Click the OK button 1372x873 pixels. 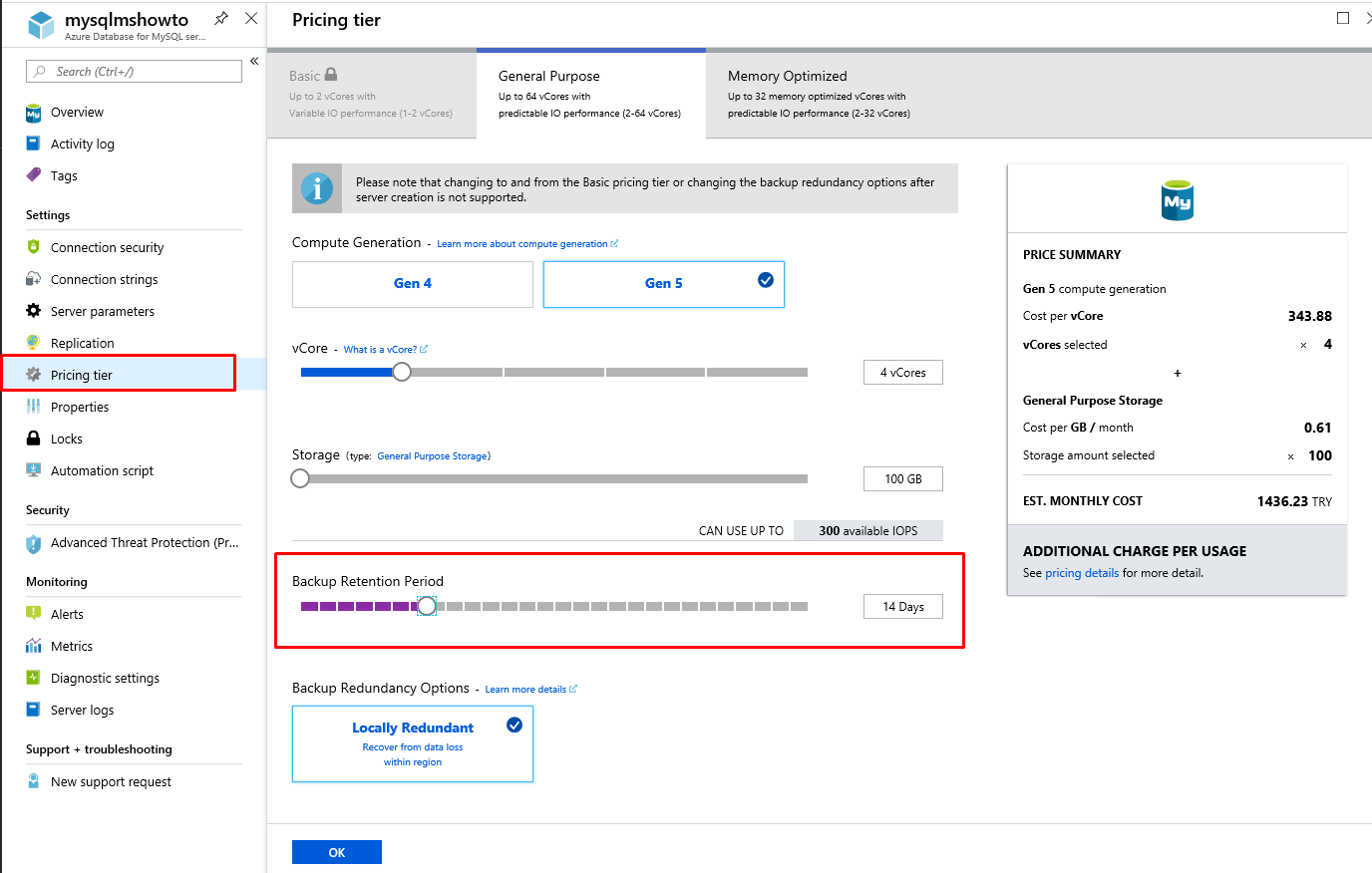pyautogui.click(x=337, y=852)
